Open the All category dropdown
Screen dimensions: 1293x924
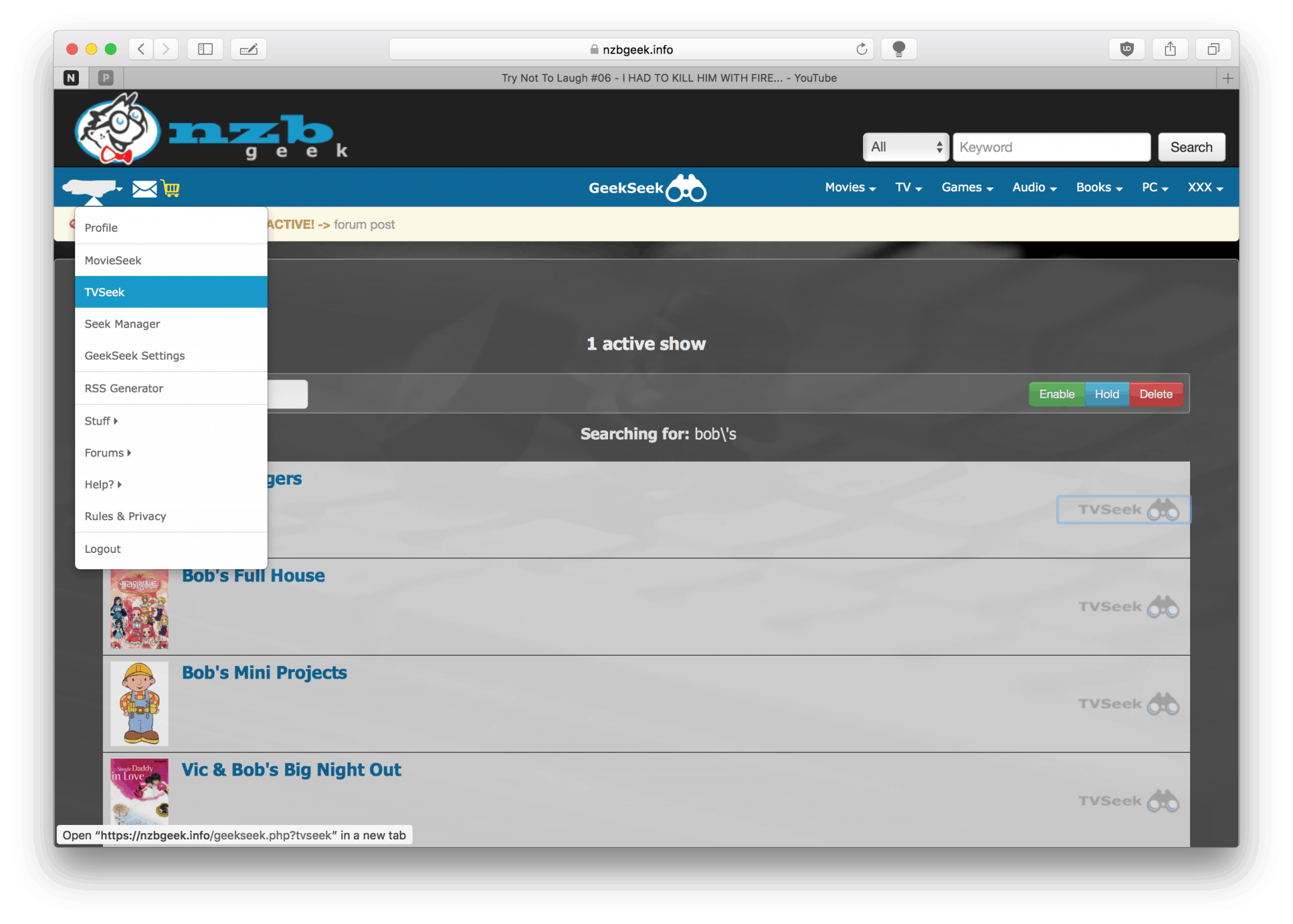[x=905, y=146]
